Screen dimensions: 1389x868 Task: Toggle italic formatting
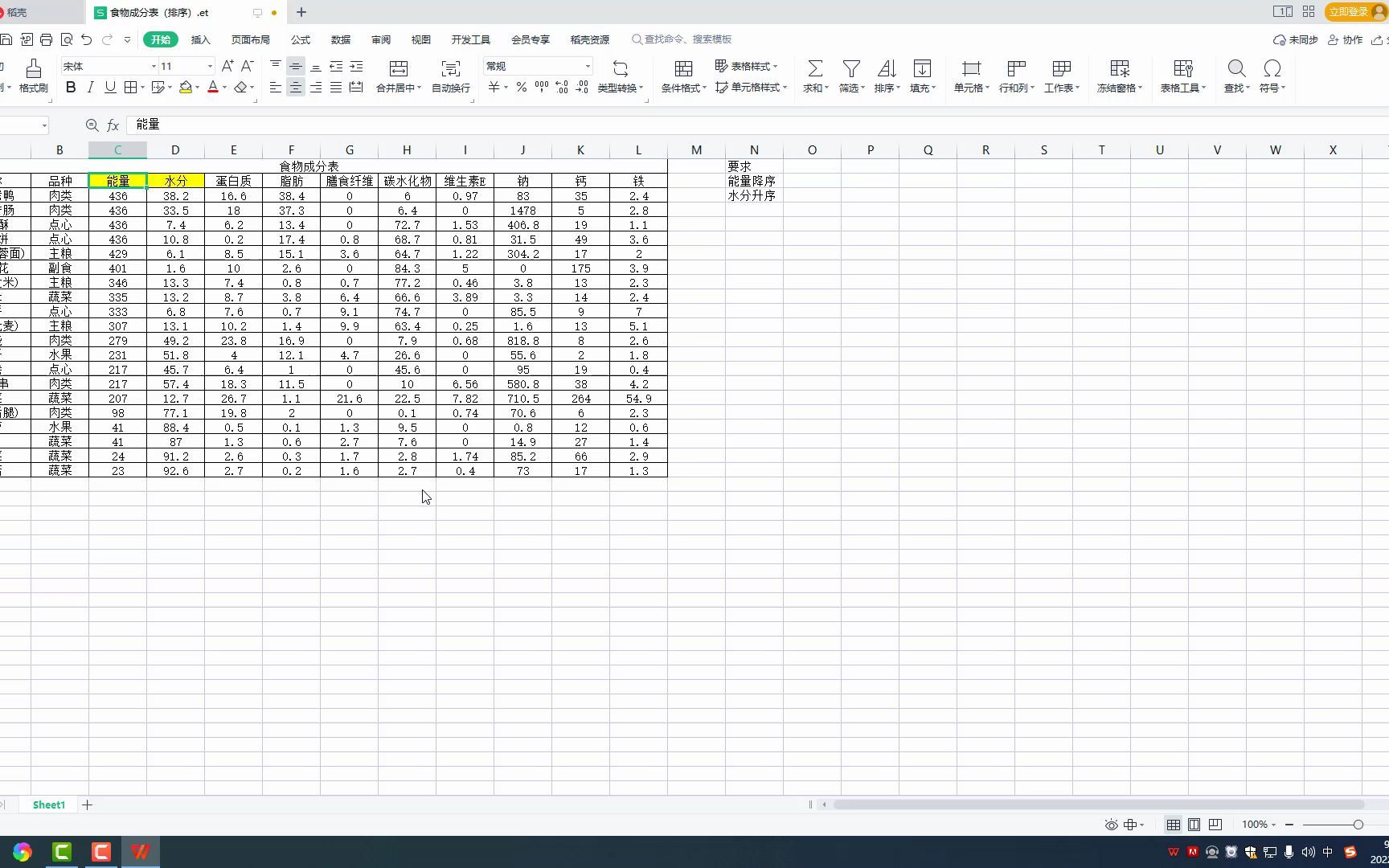click(x=91, y=88)
